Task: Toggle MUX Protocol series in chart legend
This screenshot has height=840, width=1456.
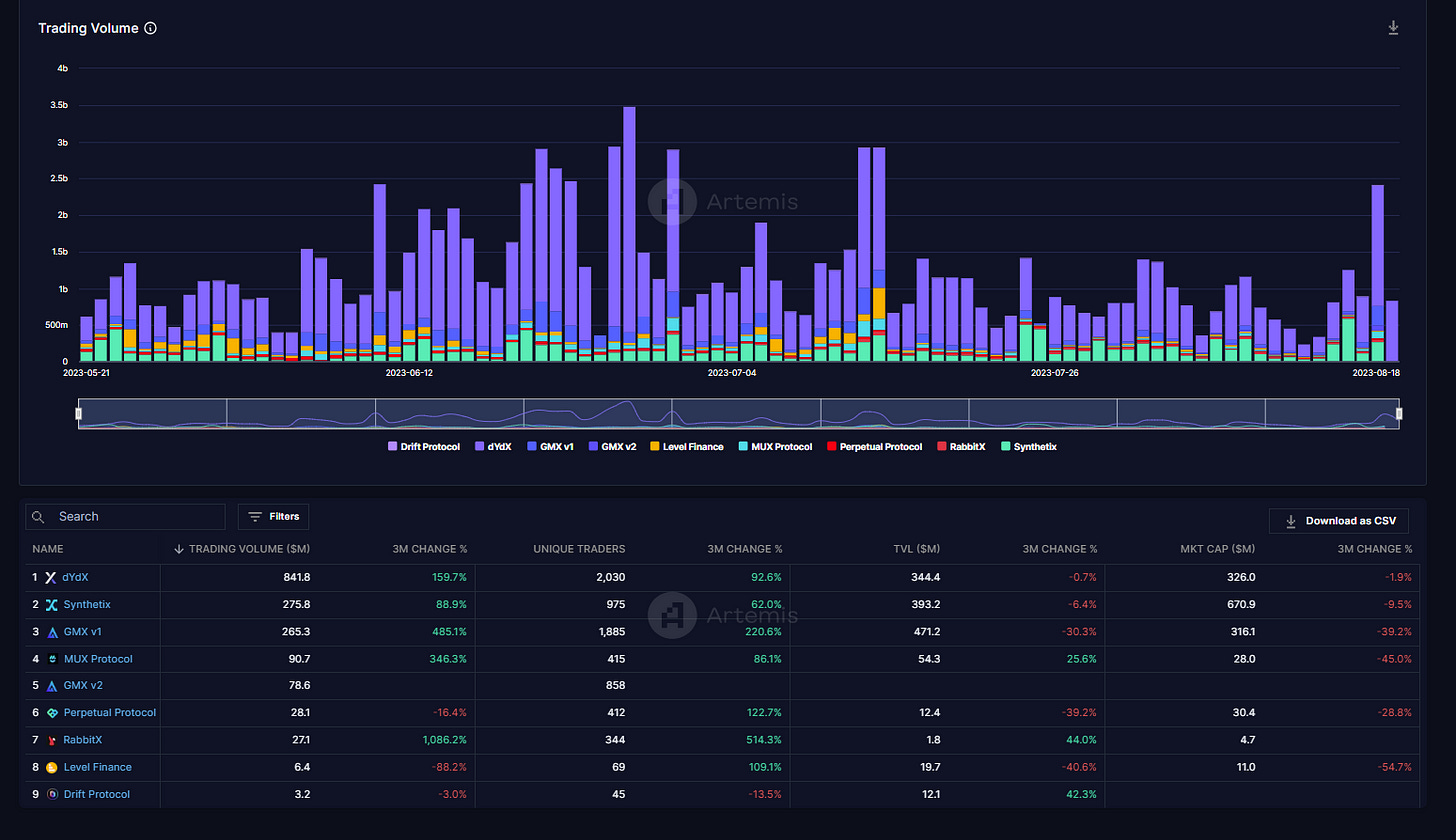Action: [x=775, y=447]
